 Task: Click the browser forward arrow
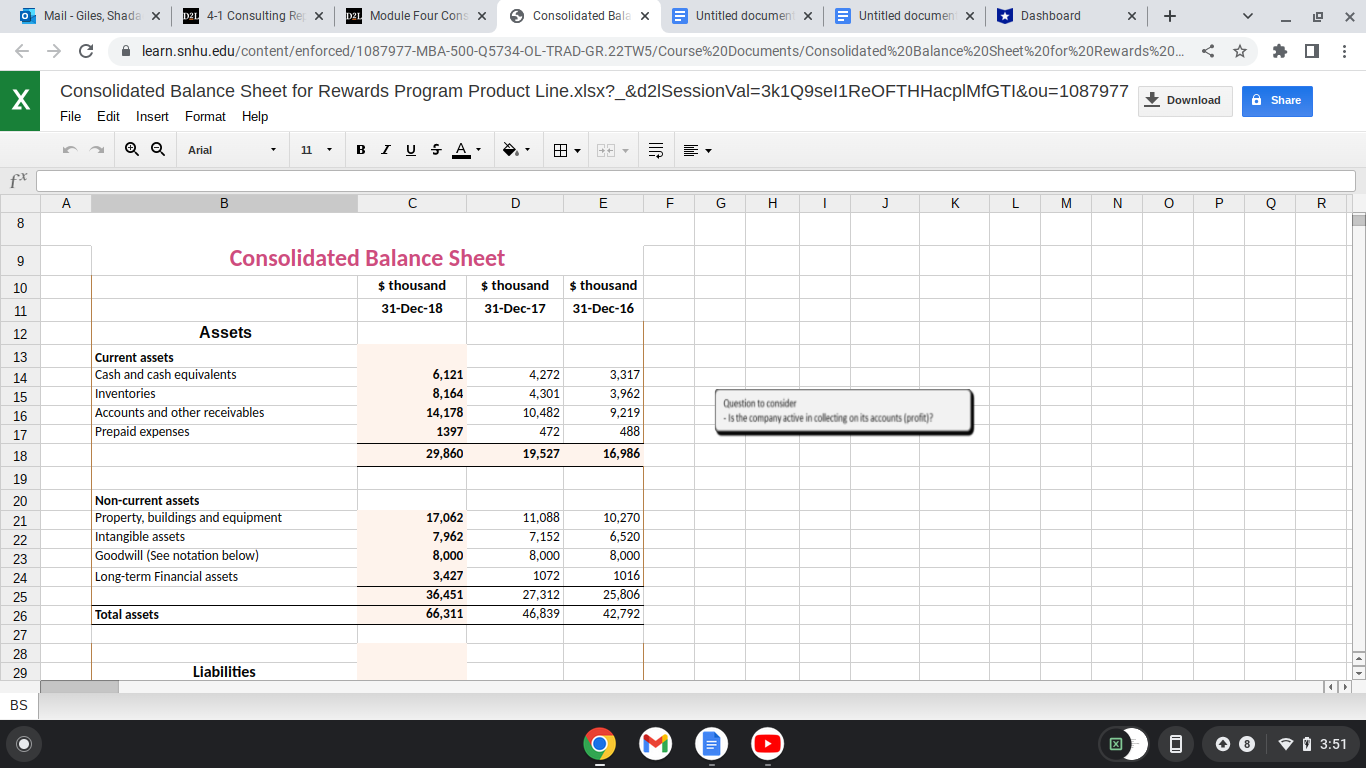[54, 51]
